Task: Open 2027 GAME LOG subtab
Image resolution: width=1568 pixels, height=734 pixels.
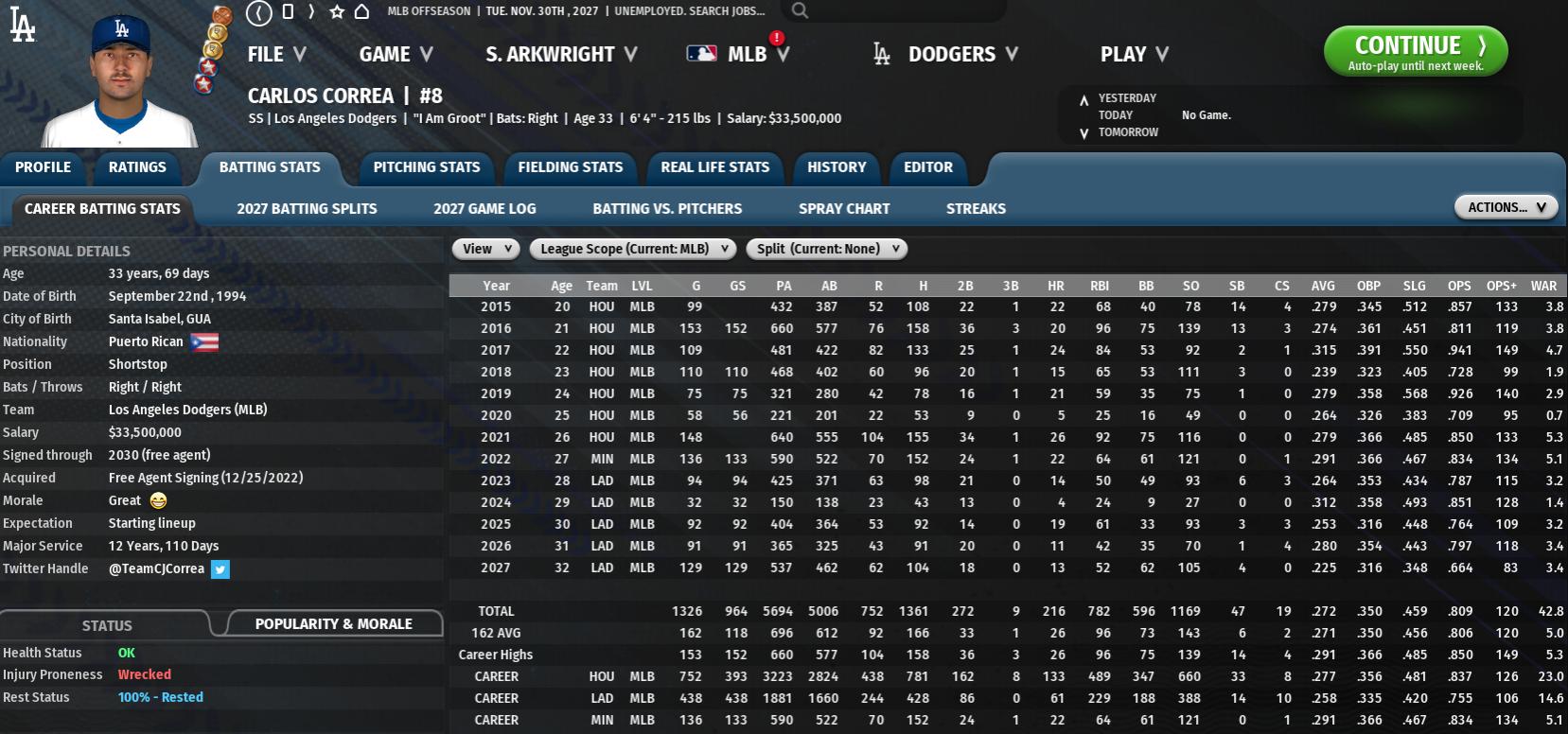Action: tap(484, 208)
